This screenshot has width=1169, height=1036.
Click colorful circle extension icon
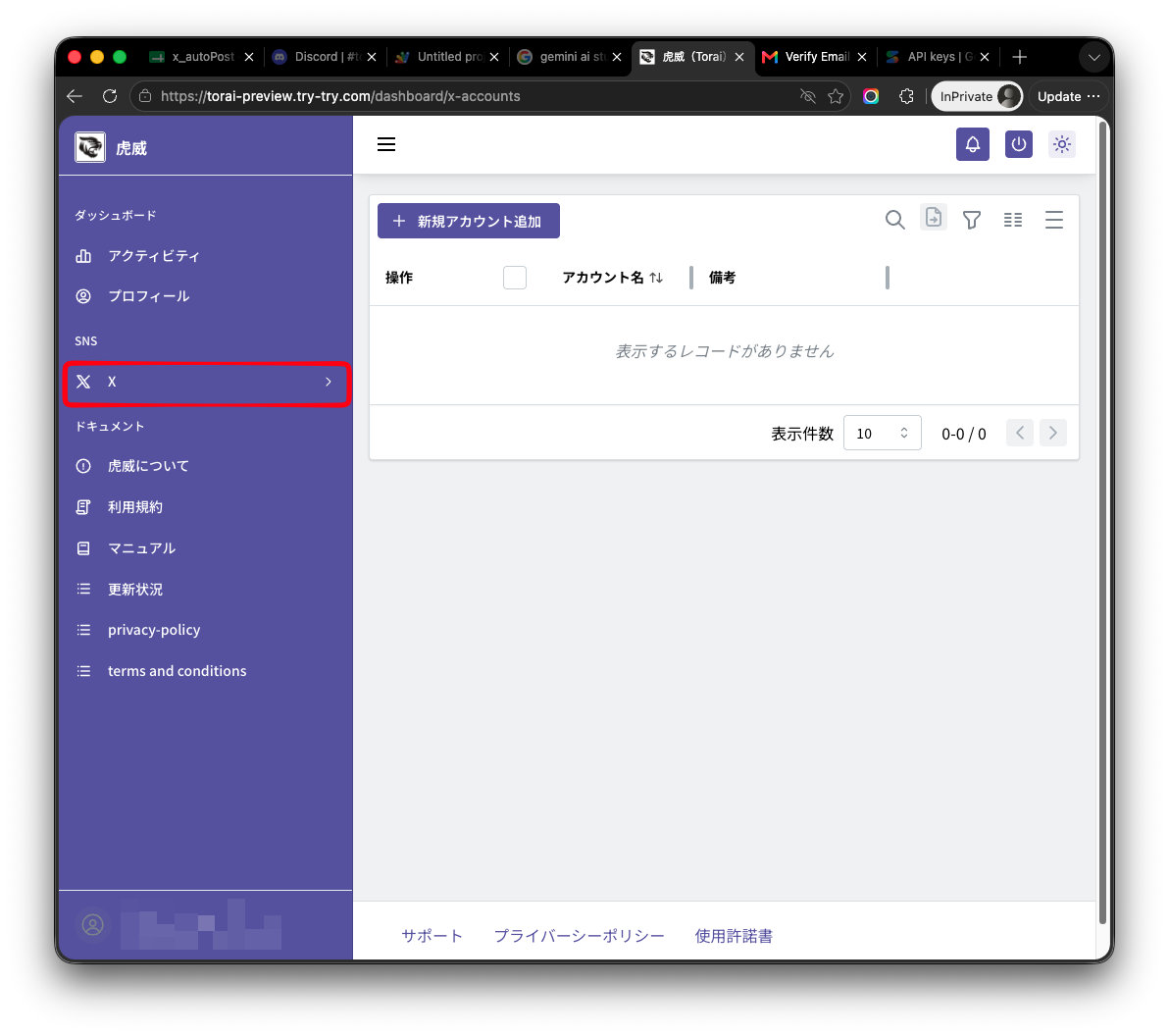pyautogui.click(x=871, y=96)
